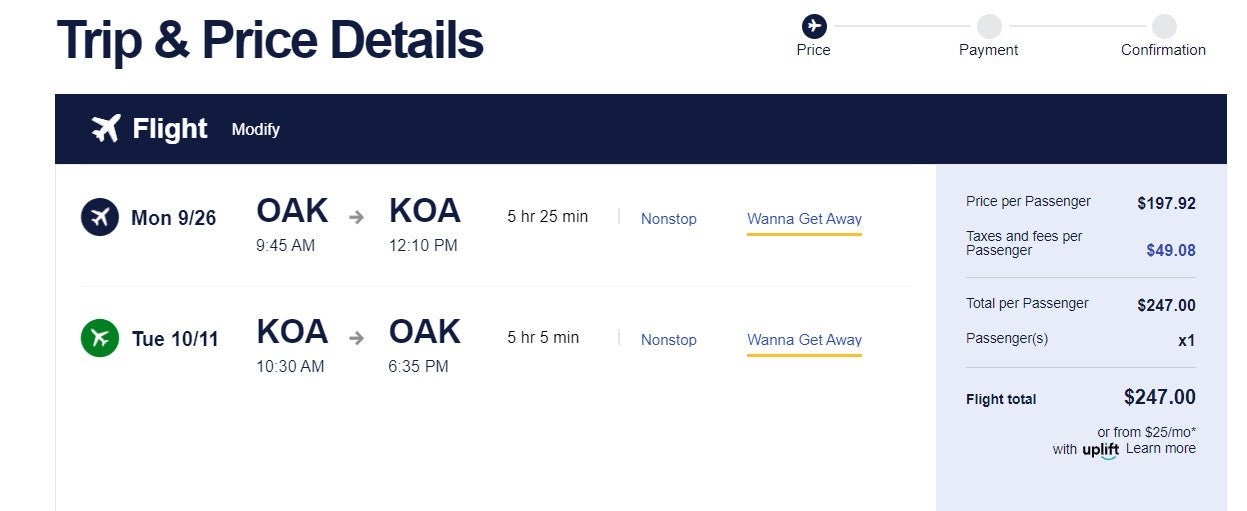The height and width of the screenshot is (511, 1247).
Task: Click the dark departing flight icon for Mon 9/26
Action: (x=100, y=217)
